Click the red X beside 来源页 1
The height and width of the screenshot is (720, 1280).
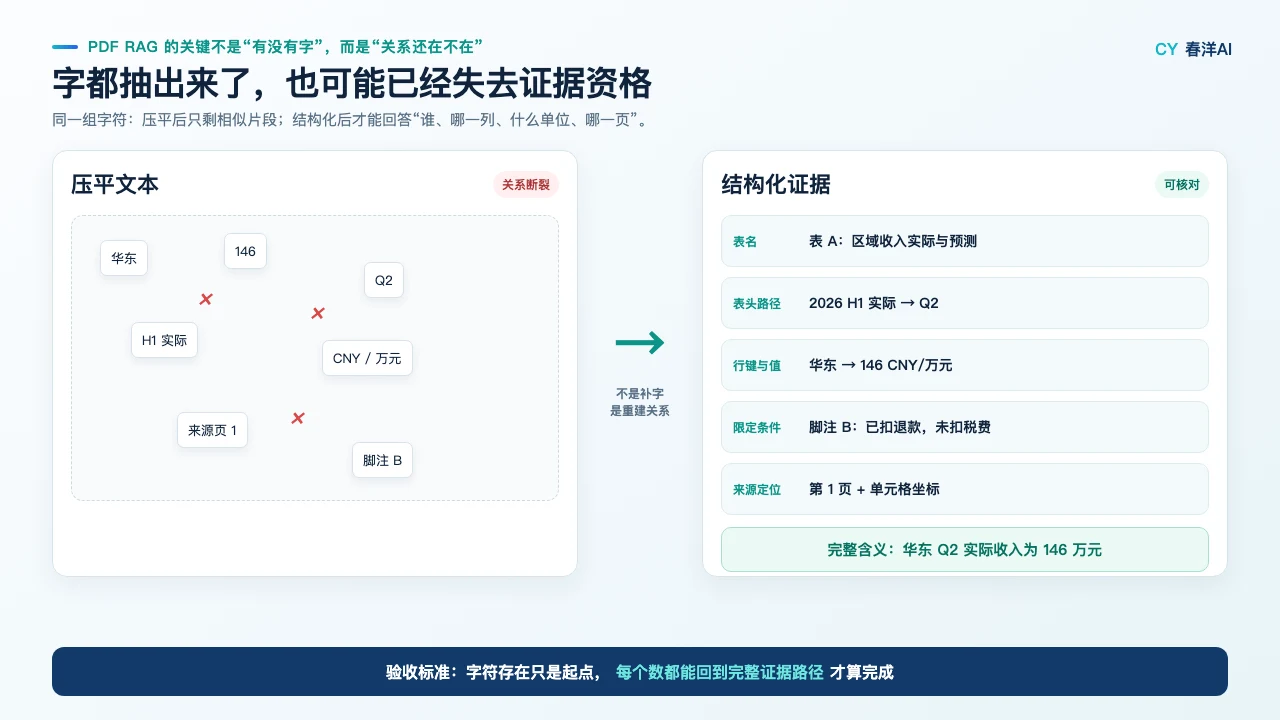298,418
